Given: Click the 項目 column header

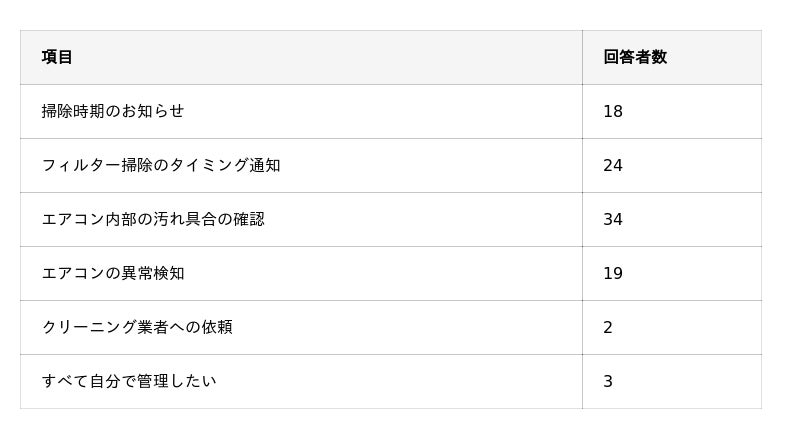Looking at the screenshot, I should pos(301,57).
